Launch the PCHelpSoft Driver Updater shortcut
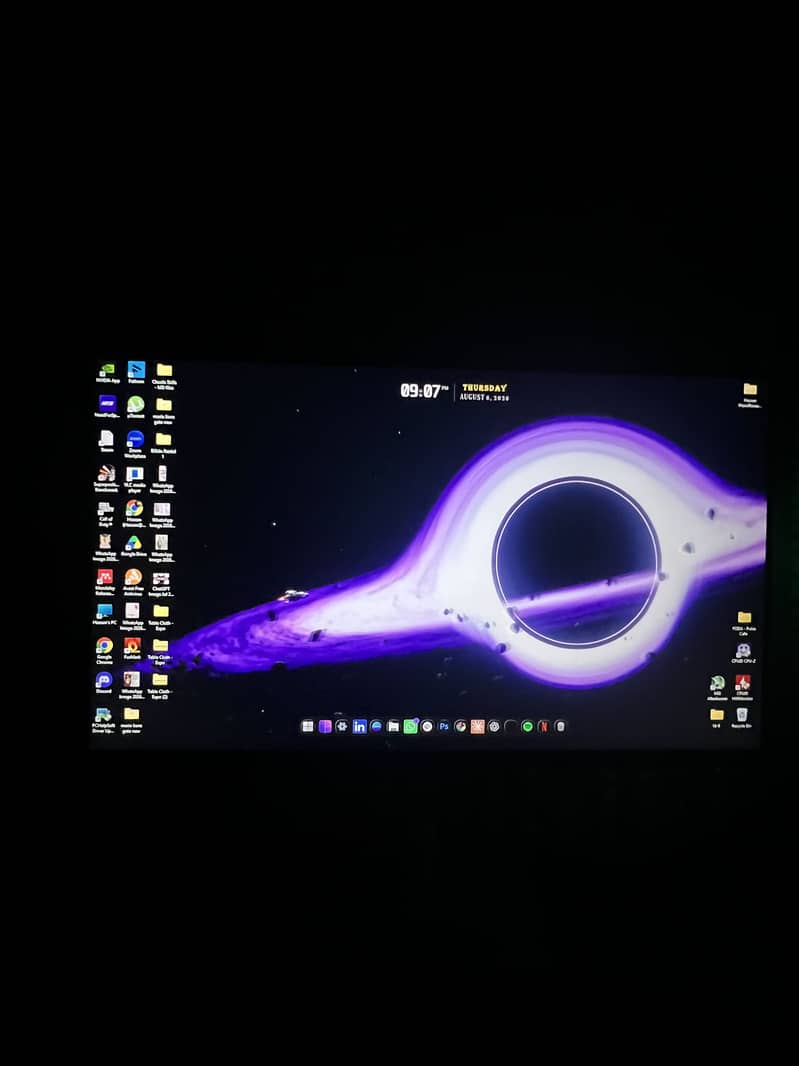Viewport: 799px width, 1066px height. pyautogui.click(x=103, y=720)
